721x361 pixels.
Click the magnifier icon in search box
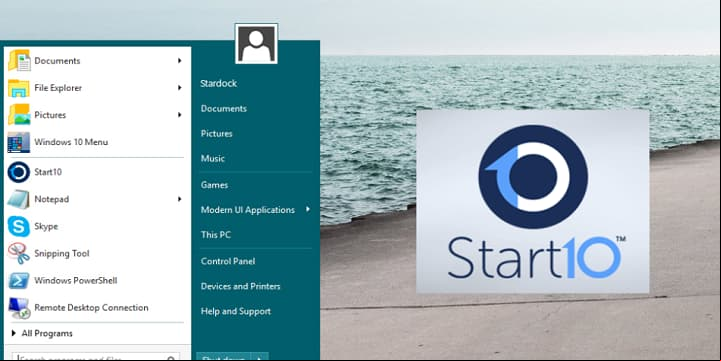(x=171, y=358)
